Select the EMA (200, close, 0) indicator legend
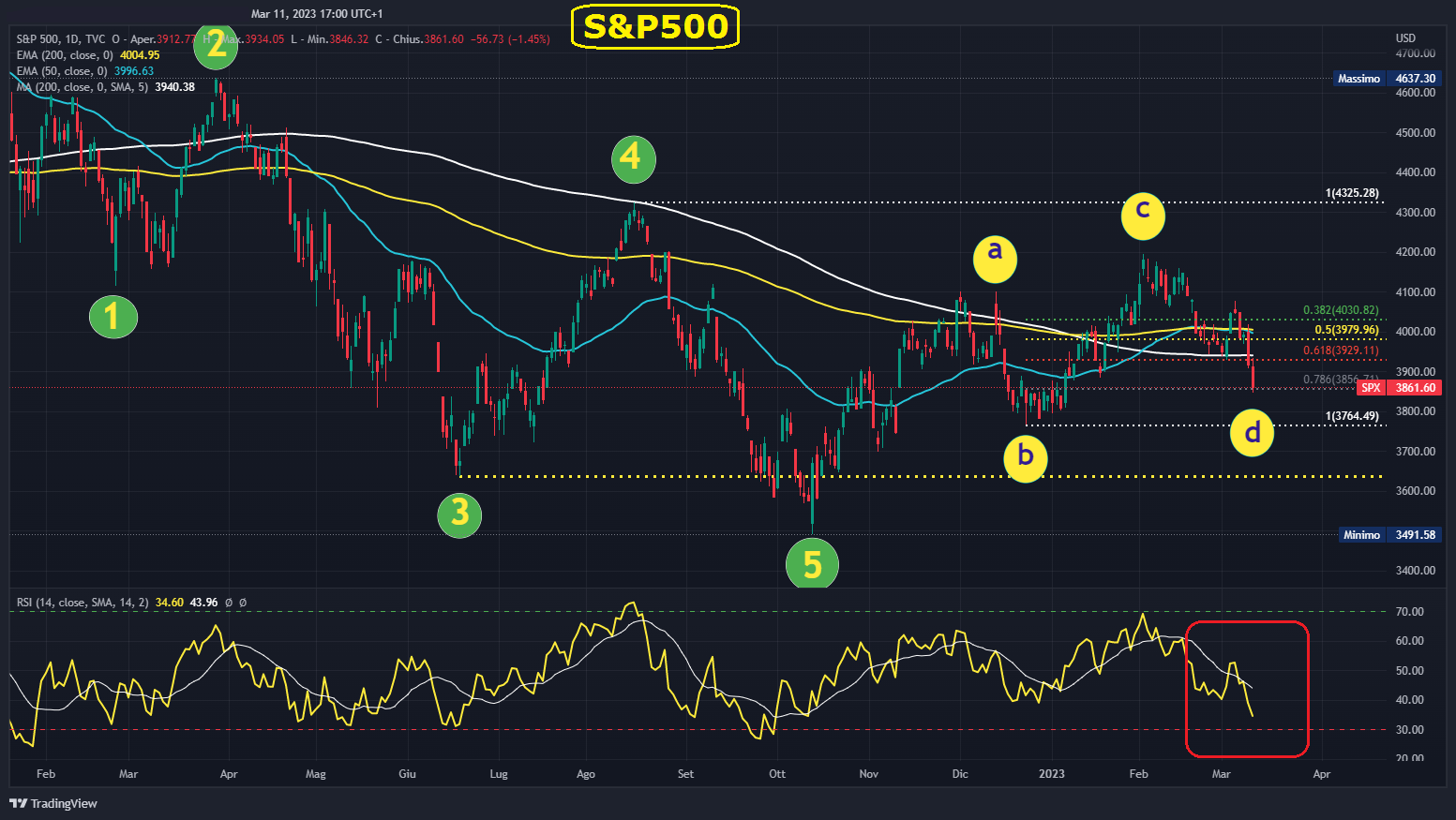Image resolution: width=1456 pixels, height=820 pixels. coord(65,55)
